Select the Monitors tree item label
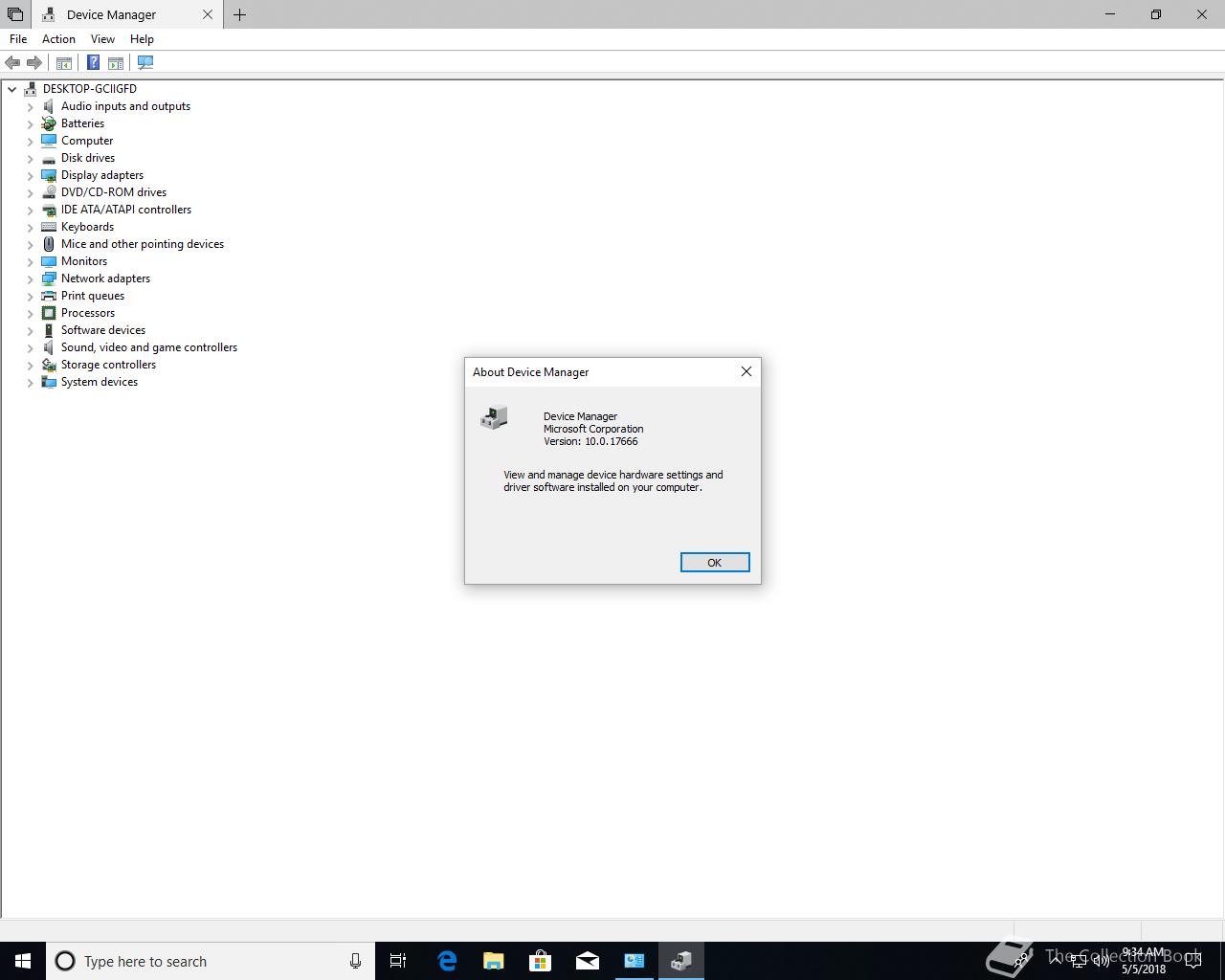1225x980 pixels. click(x=84, y=261)
